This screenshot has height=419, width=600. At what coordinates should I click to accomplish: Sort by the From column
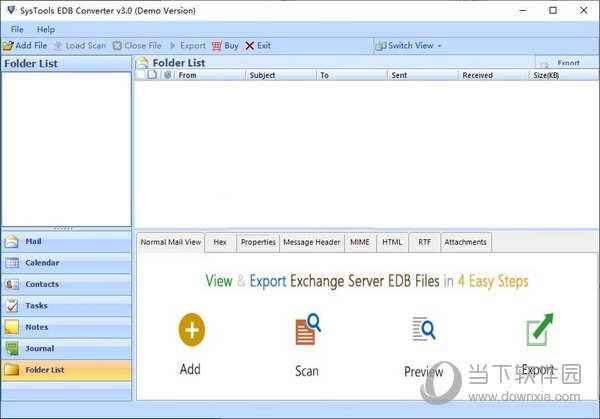(x=210, y=75)
